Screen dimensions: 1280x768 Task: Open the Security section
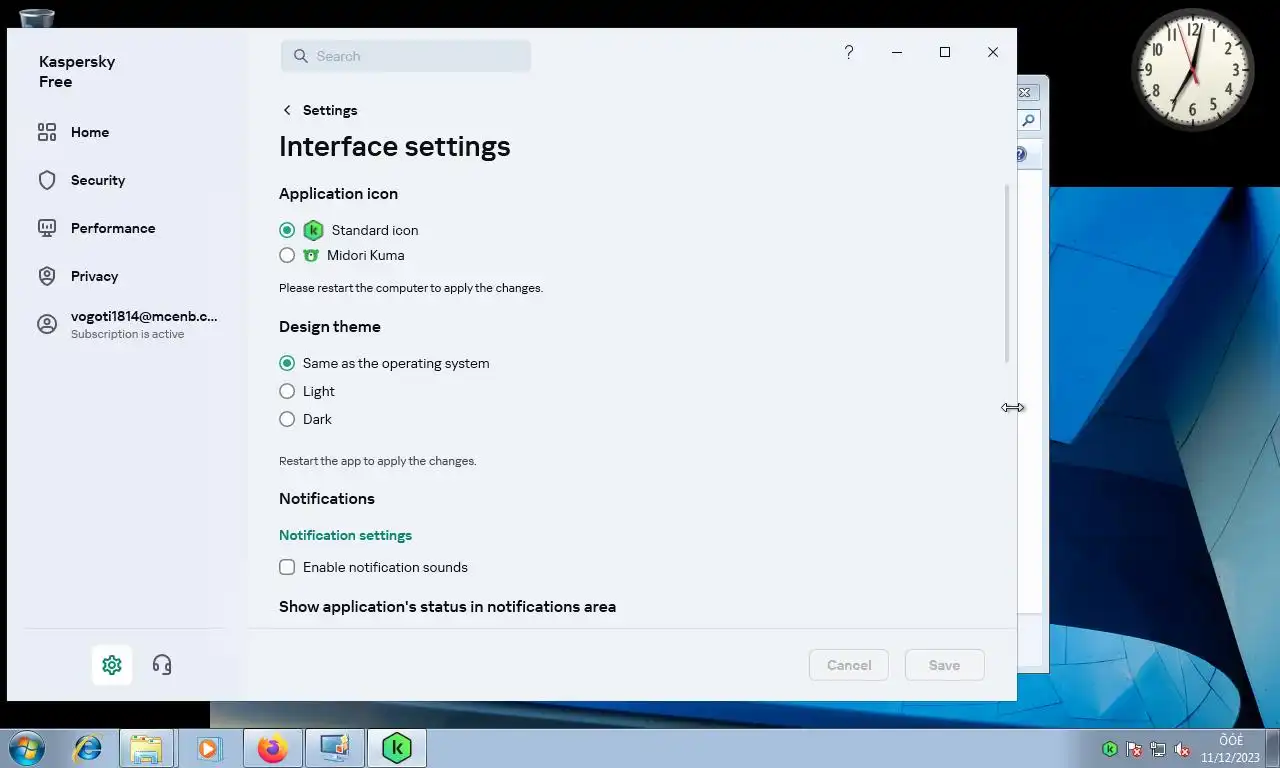point(98,180)
